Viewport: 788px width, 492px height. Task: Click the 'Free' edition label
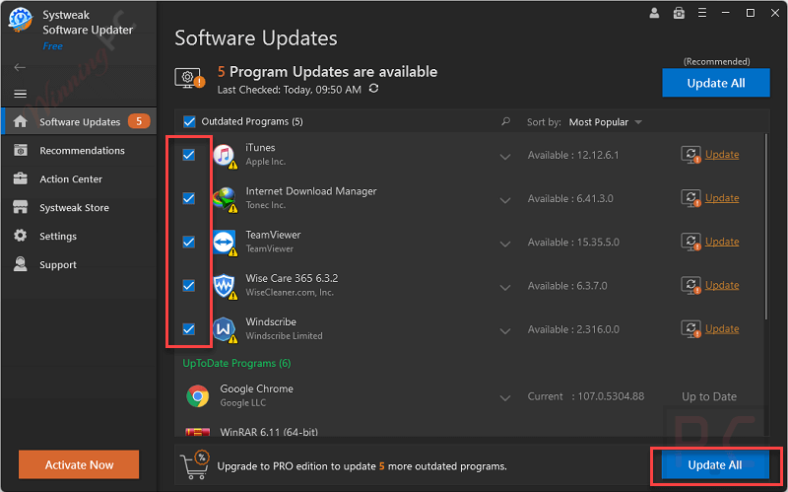pos(53,46)
